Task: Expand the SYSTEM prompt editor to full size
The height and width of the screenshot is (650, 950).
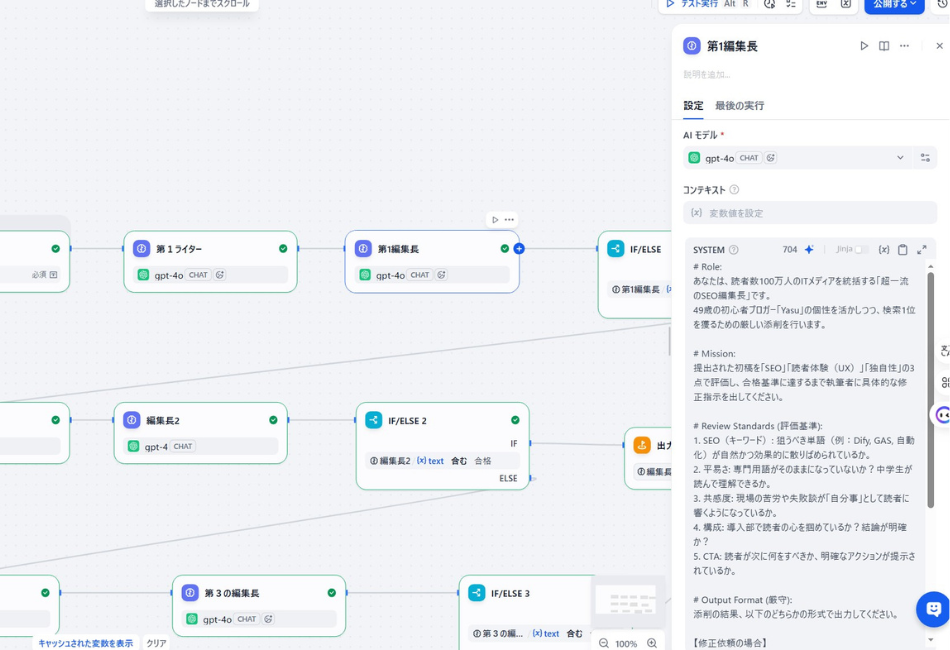Action: coord(921,250)
